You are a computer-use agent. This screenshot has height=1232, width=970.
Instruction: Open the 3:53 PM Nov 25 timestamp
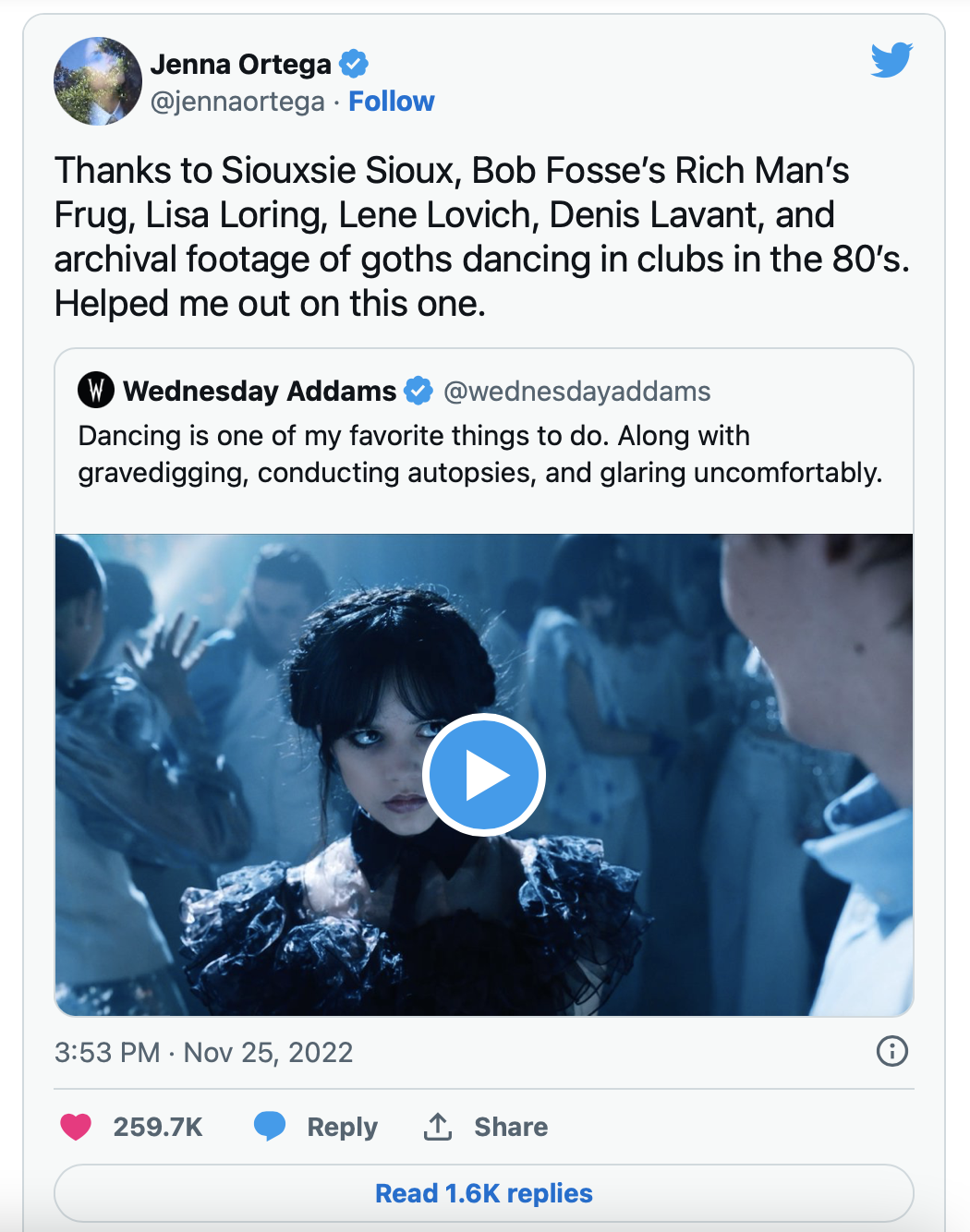[x=203, y=1052]
